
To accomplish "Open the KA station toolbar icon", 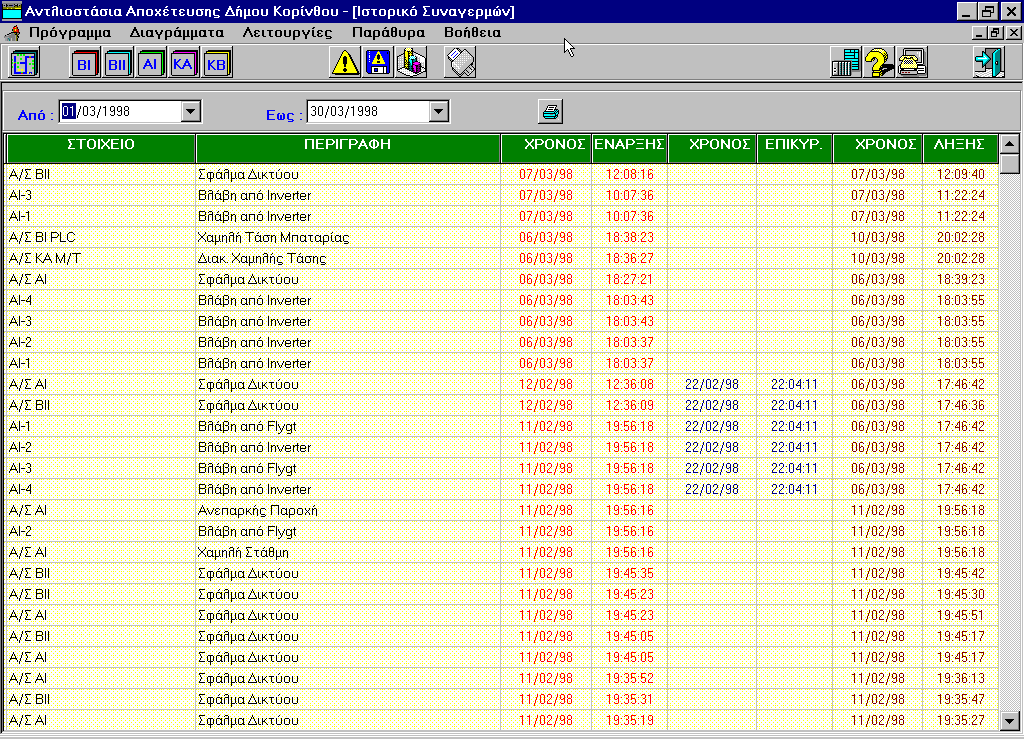I will coord(182,64).
